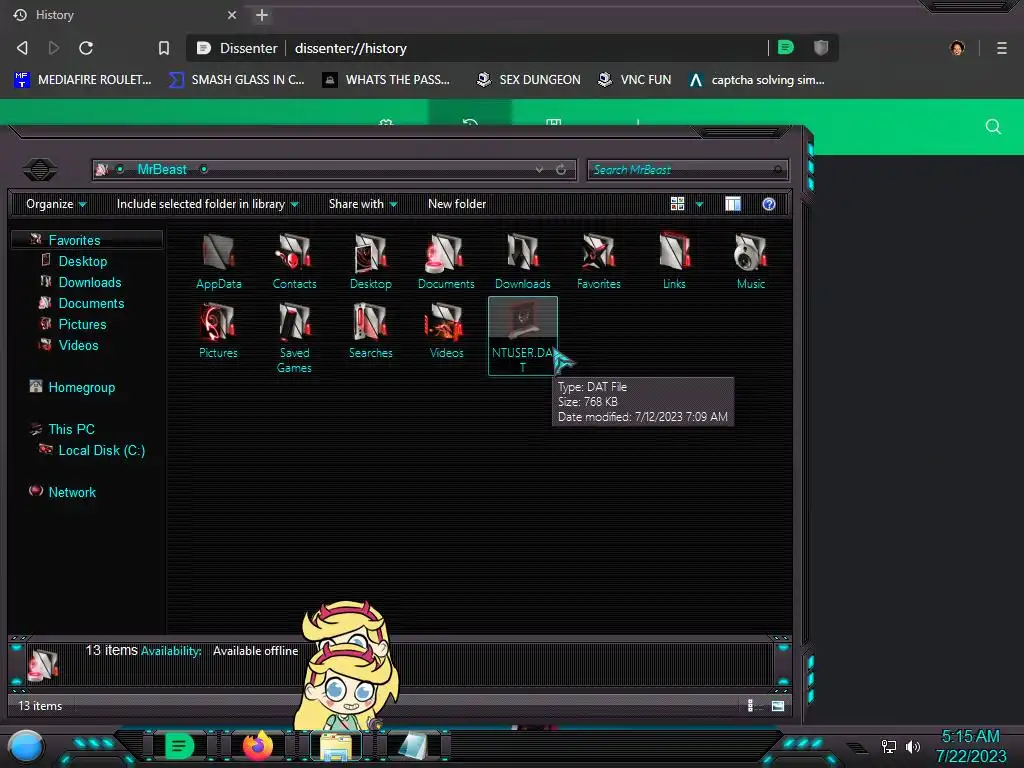Open the Share with dropdown
1024x768 pixels.
click(362, 204)
